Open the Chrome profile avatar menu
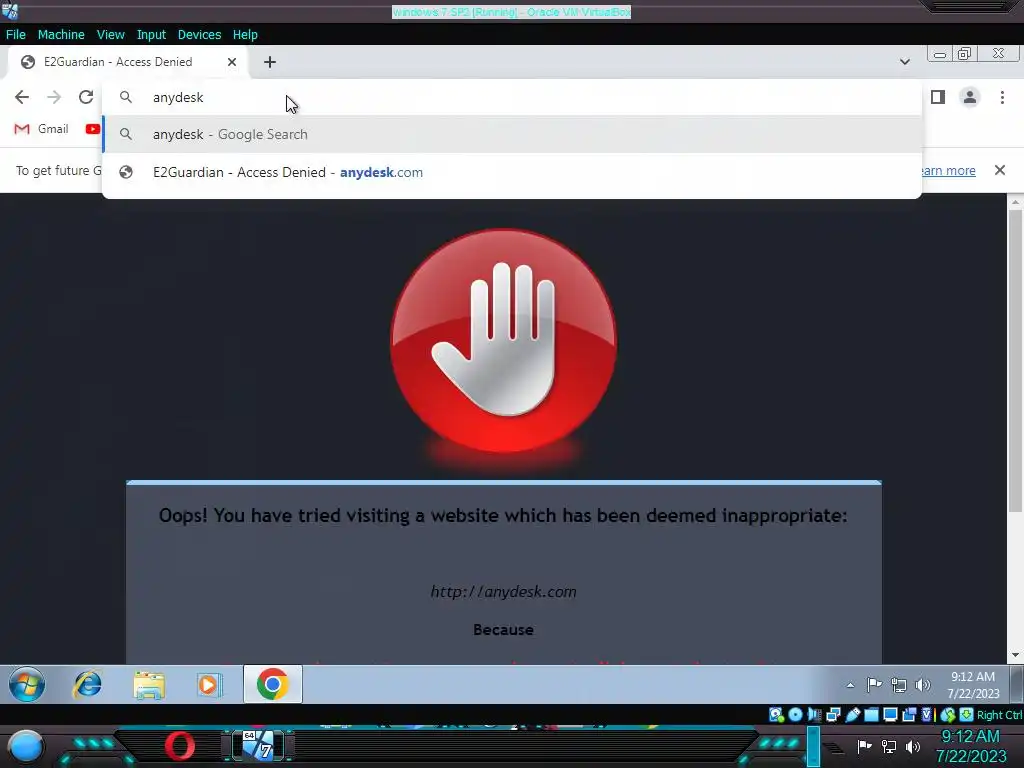 (x=970, y=97)
